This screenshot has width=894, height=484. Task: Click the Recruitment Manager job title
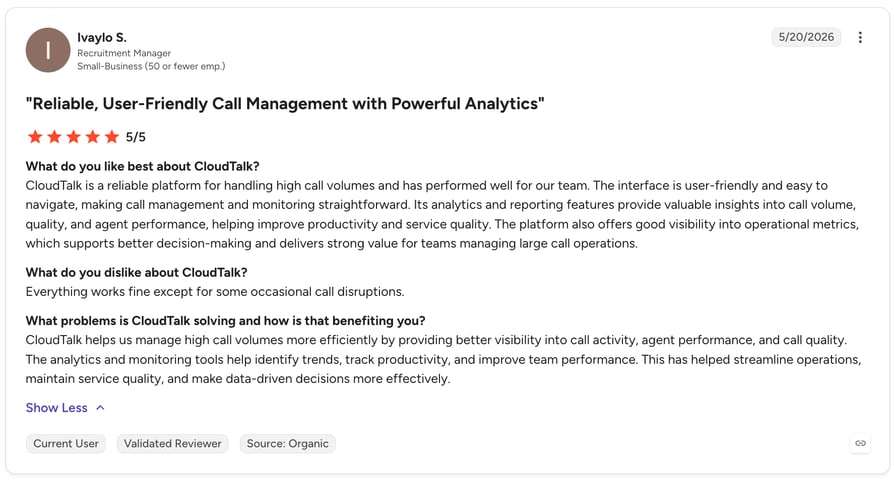tap(124, 53)
